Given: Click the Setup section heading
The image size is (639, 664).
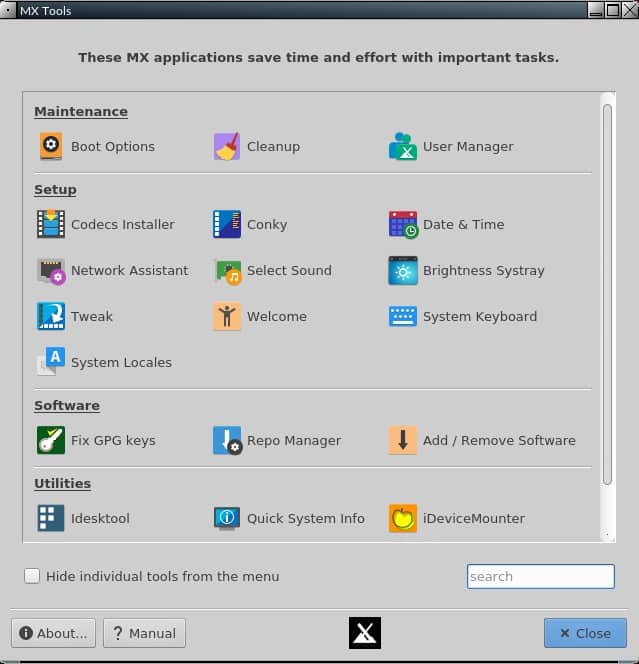Looking at the screenshot, I should tap(55, 190).
